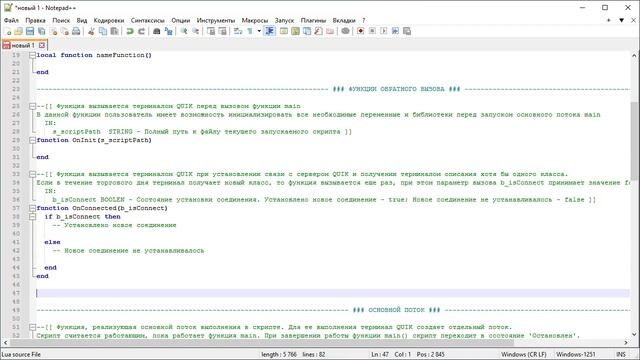Open Find dialog with the binoculars icon
Screen dimensions: 640x360
click(156, 31)
